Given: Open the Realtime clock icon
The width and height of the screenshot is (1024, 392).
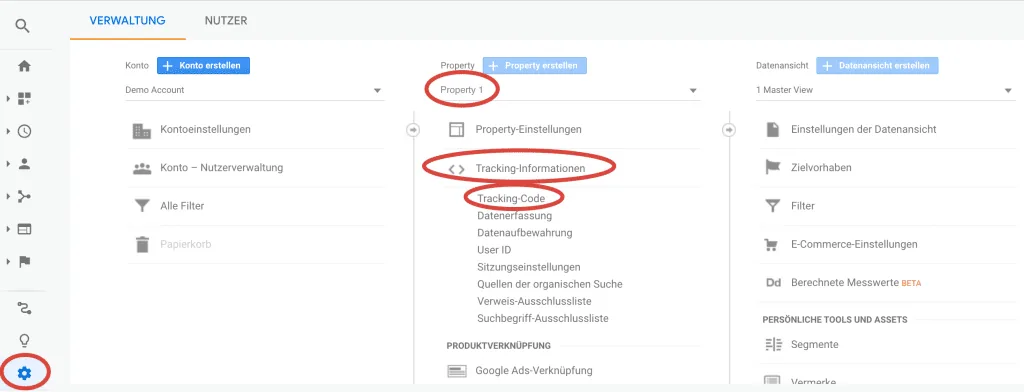Looking at the screenshot, I should 24,131.
